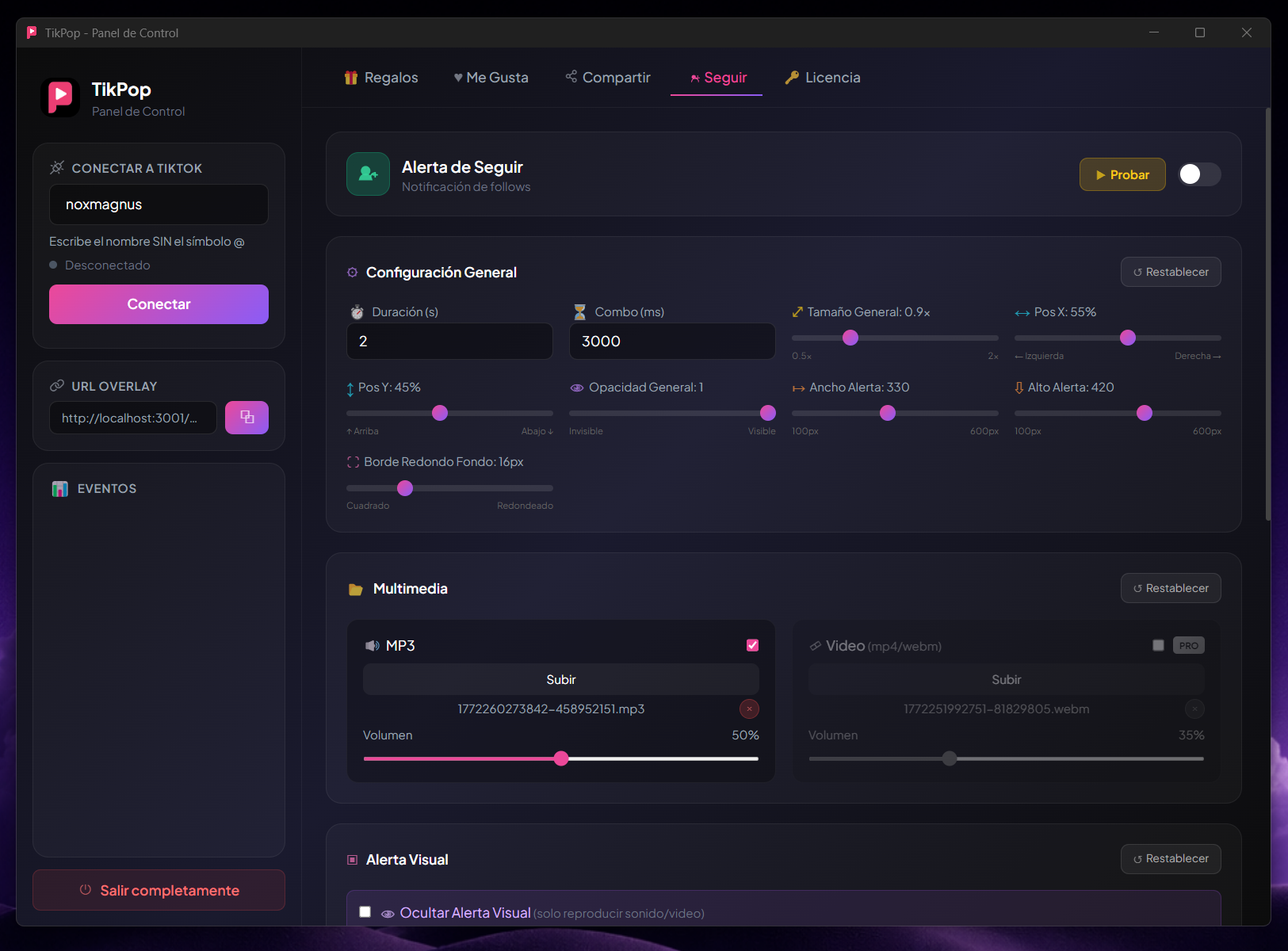Click the green follow alert icon

point(368,174)
